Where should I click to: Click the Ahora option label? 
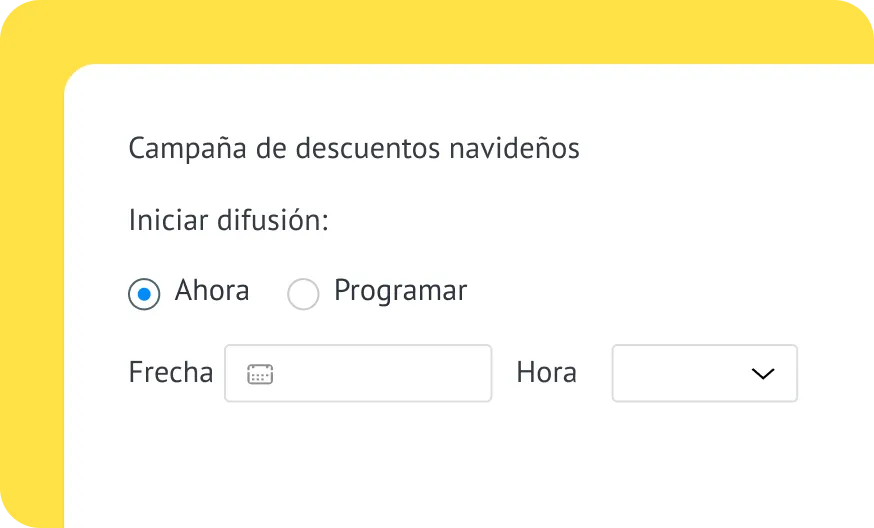tap(212, 291)
